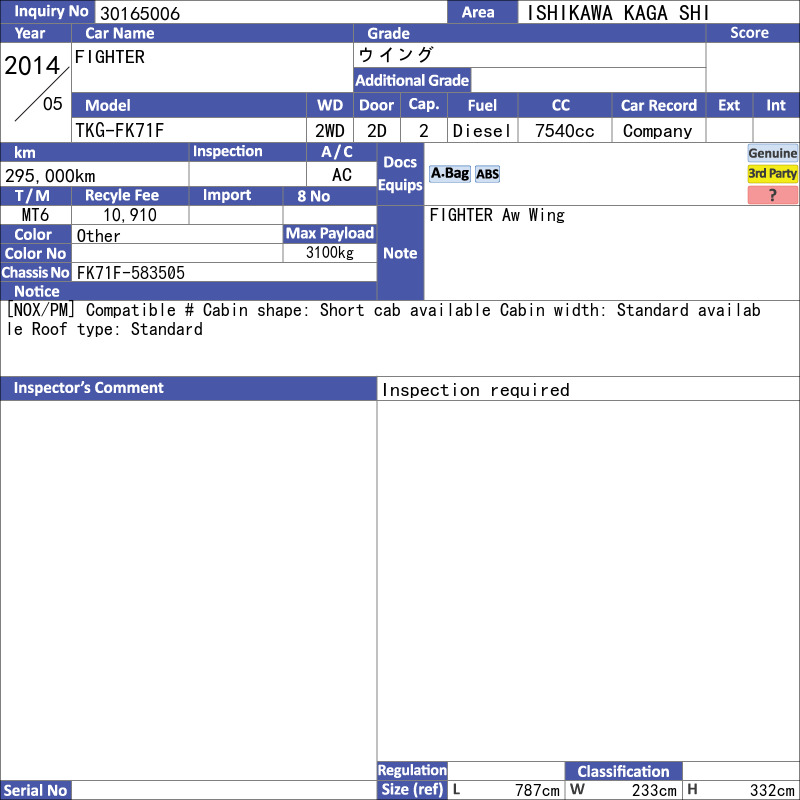Click the Serial No label
800x800 pixels.
(36, 790)
